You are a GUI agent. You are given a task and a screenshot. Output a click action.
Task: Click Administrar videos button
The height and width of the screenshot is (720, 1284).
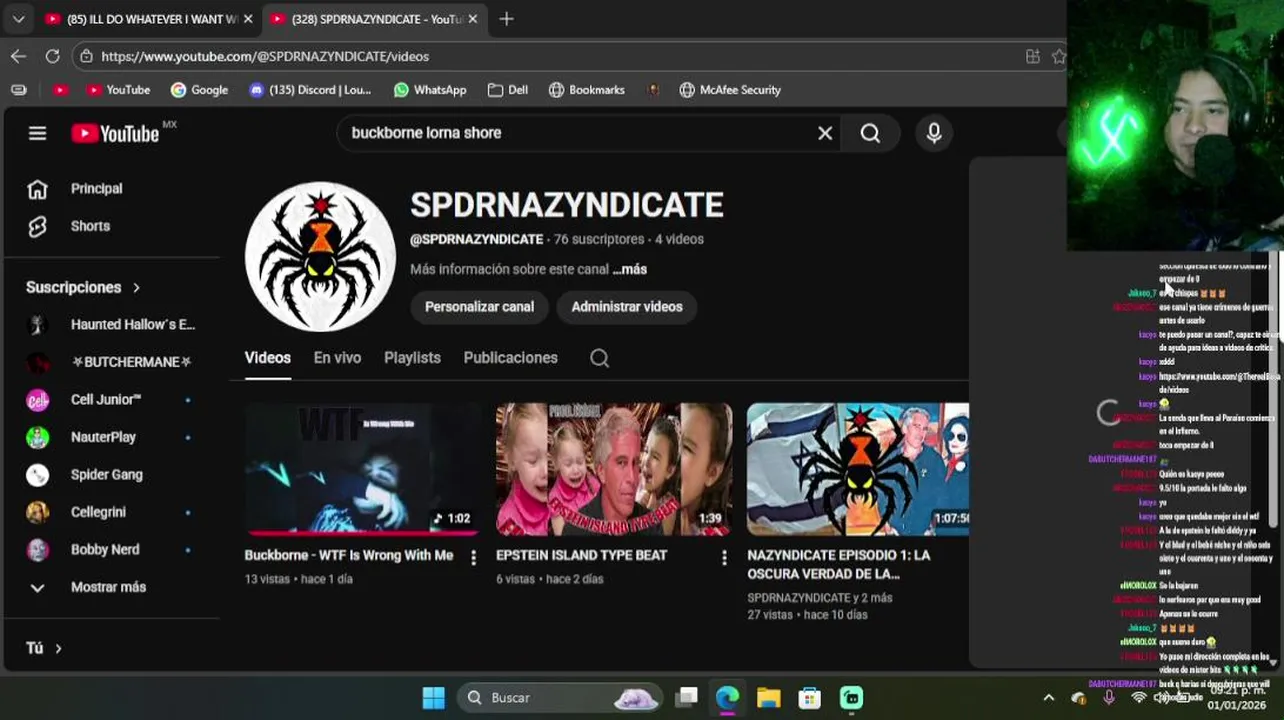tap(627, 307)
